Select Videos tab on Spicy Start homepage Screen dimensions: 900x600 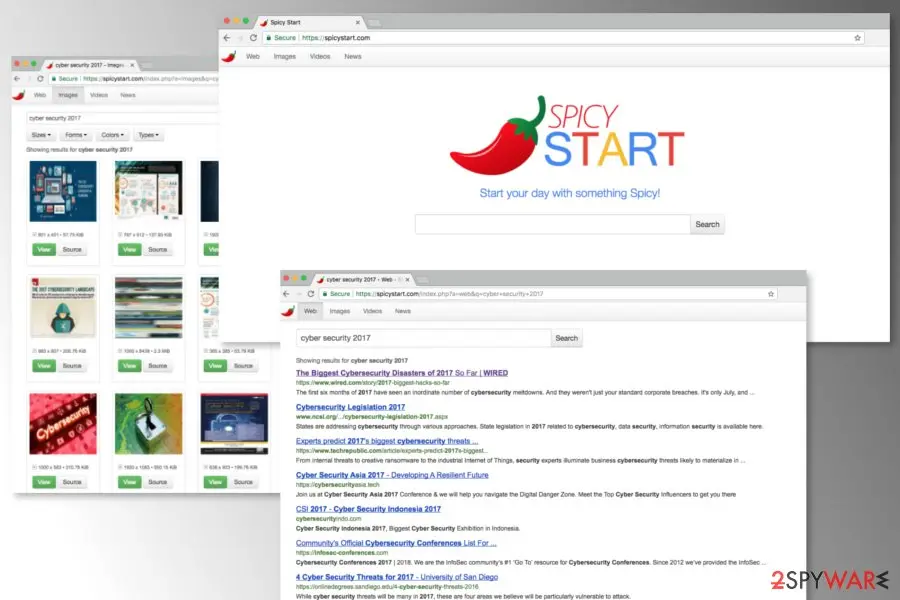pos(320,56)
